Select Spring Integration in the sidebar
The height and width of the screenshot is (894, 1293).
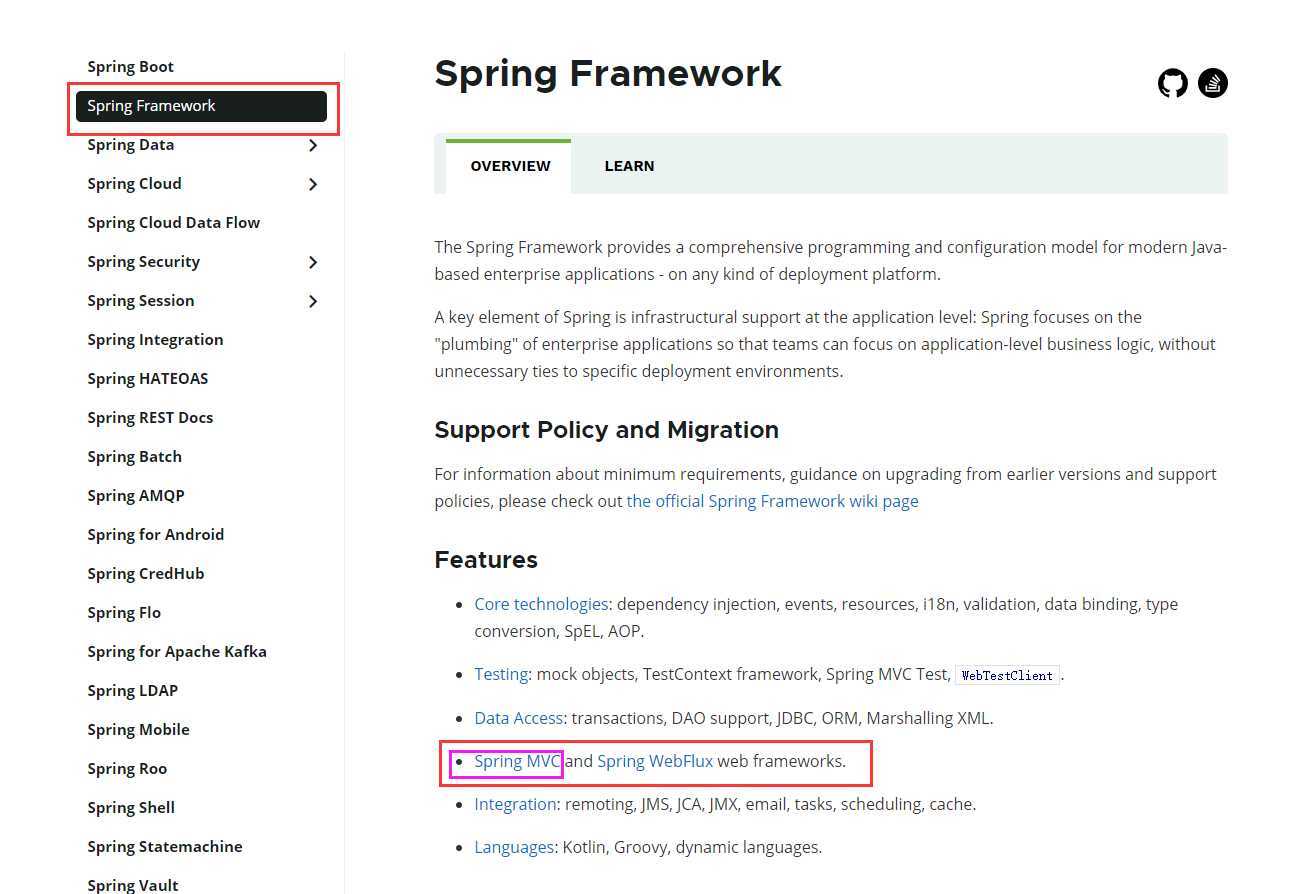(155, 340)
